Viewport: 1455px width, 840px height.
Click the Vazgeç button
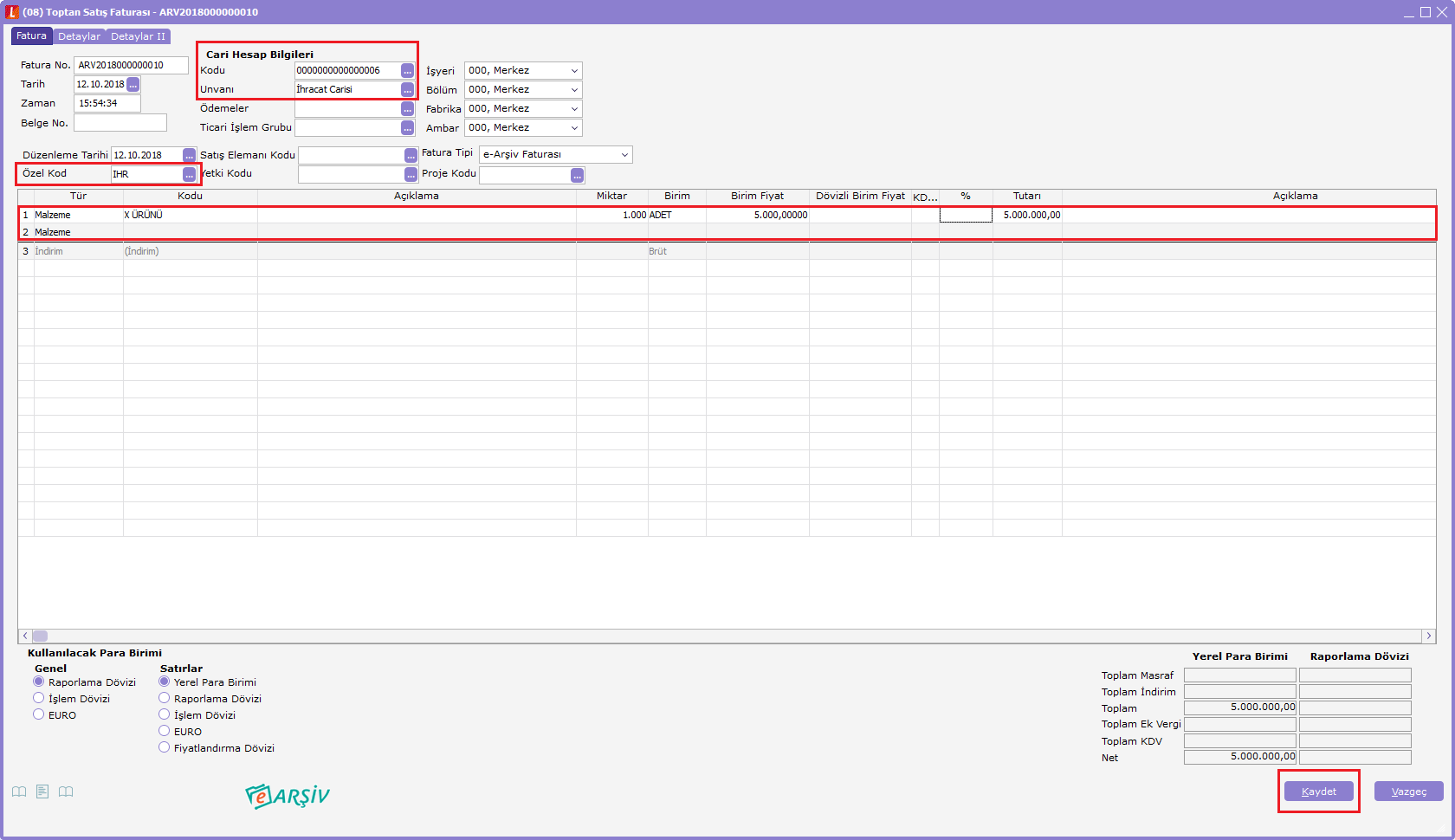pos(1408,792)
